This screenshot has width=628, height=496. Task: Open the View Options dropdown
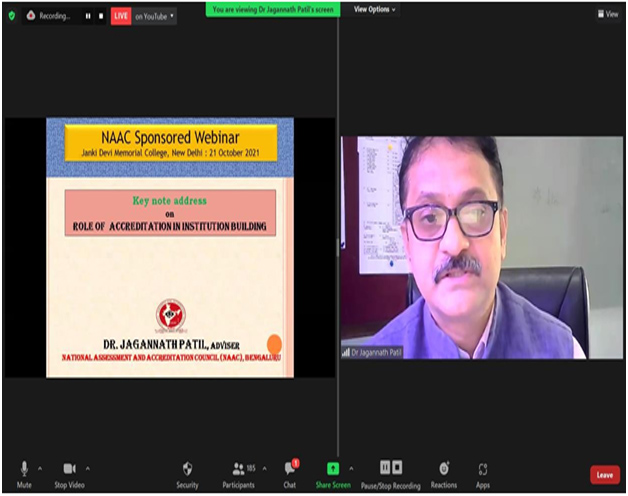pyautogui.click(x=374, y=9)
